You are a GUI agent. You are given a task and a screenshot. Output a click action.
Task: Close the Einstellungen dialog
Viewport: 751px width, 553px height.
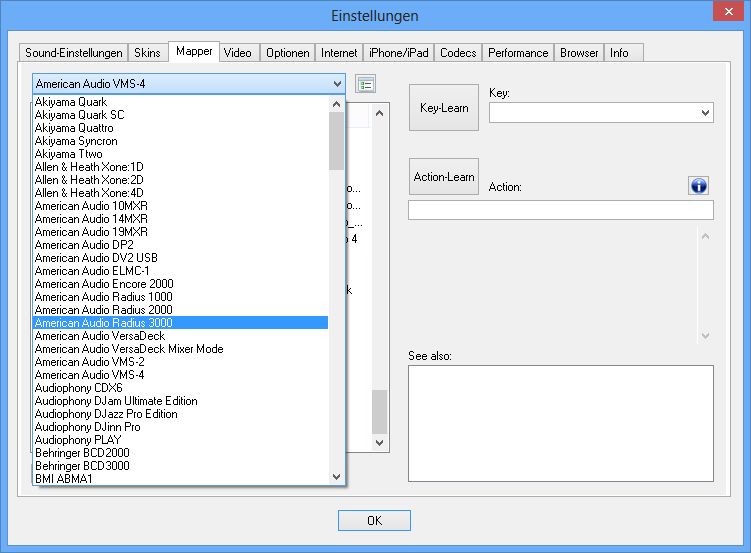click(x=728, y=11)
